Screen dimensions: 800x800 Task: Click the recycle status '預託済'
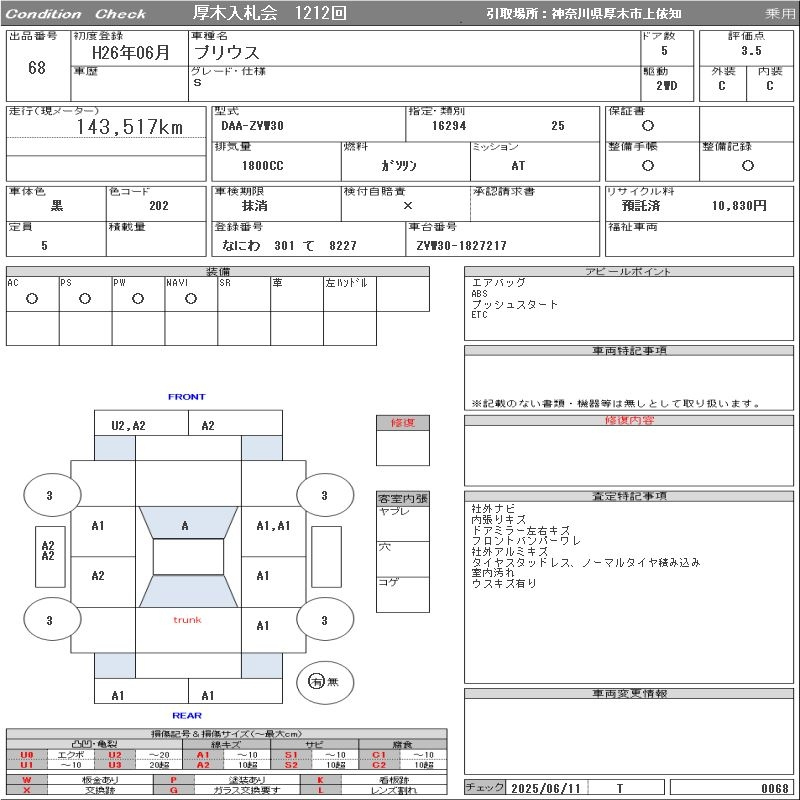[641, 206]
